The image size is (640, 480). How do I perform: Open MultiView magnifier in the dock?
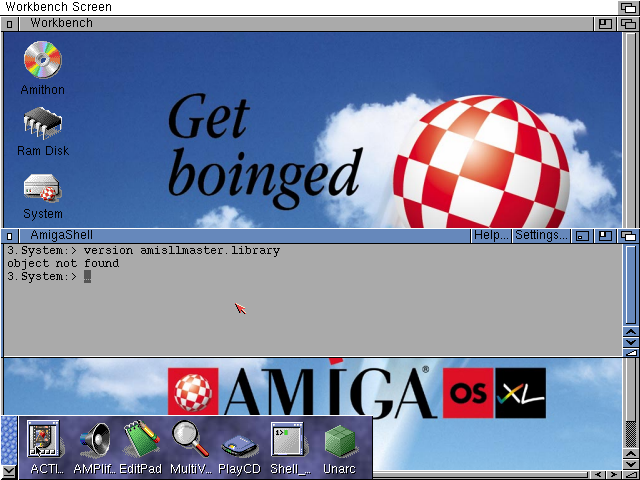click(190, 439)
